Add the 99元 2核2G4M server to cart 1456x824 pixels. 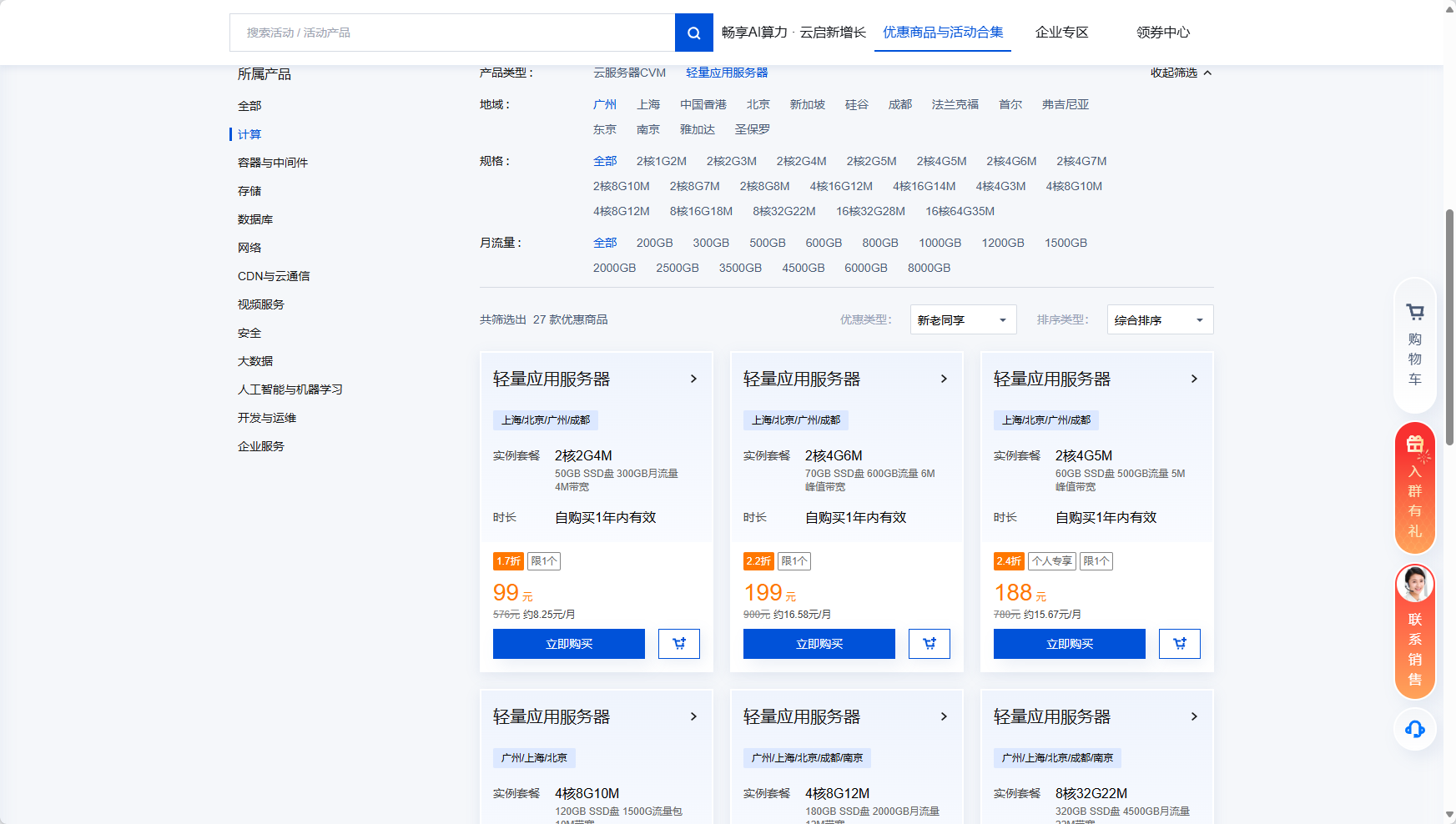tap(678, 643)
